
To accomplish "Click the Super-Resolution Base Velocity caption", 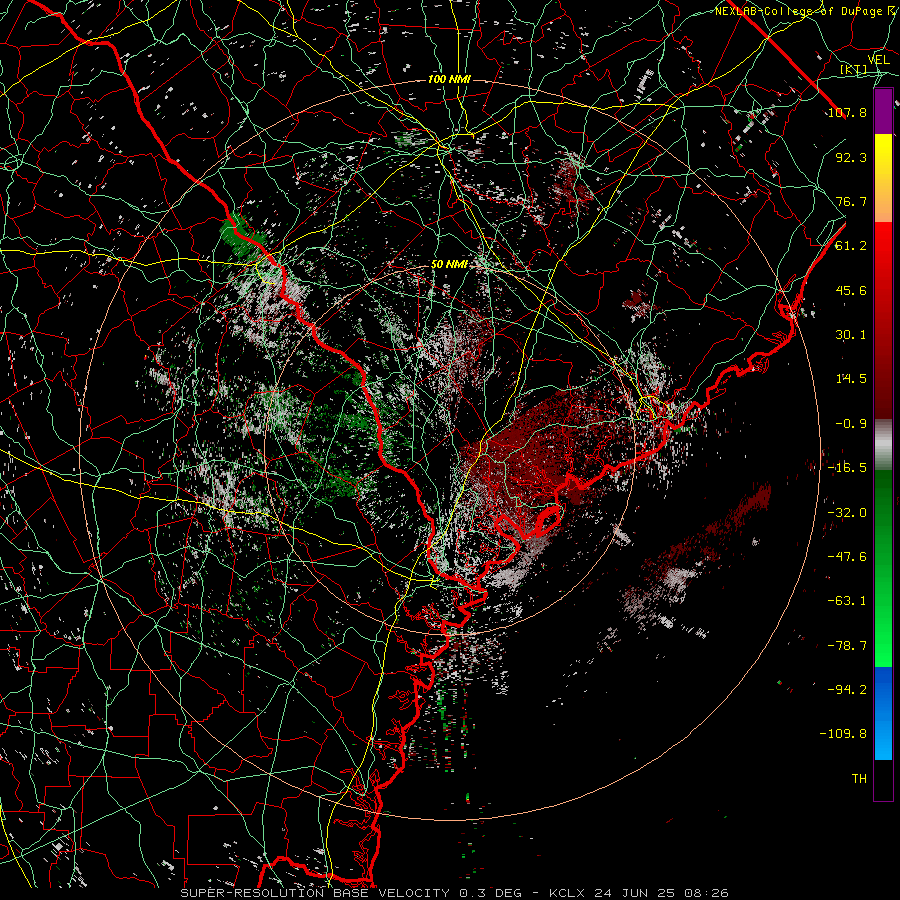I will pyautogui.click(x=454, y=893).
